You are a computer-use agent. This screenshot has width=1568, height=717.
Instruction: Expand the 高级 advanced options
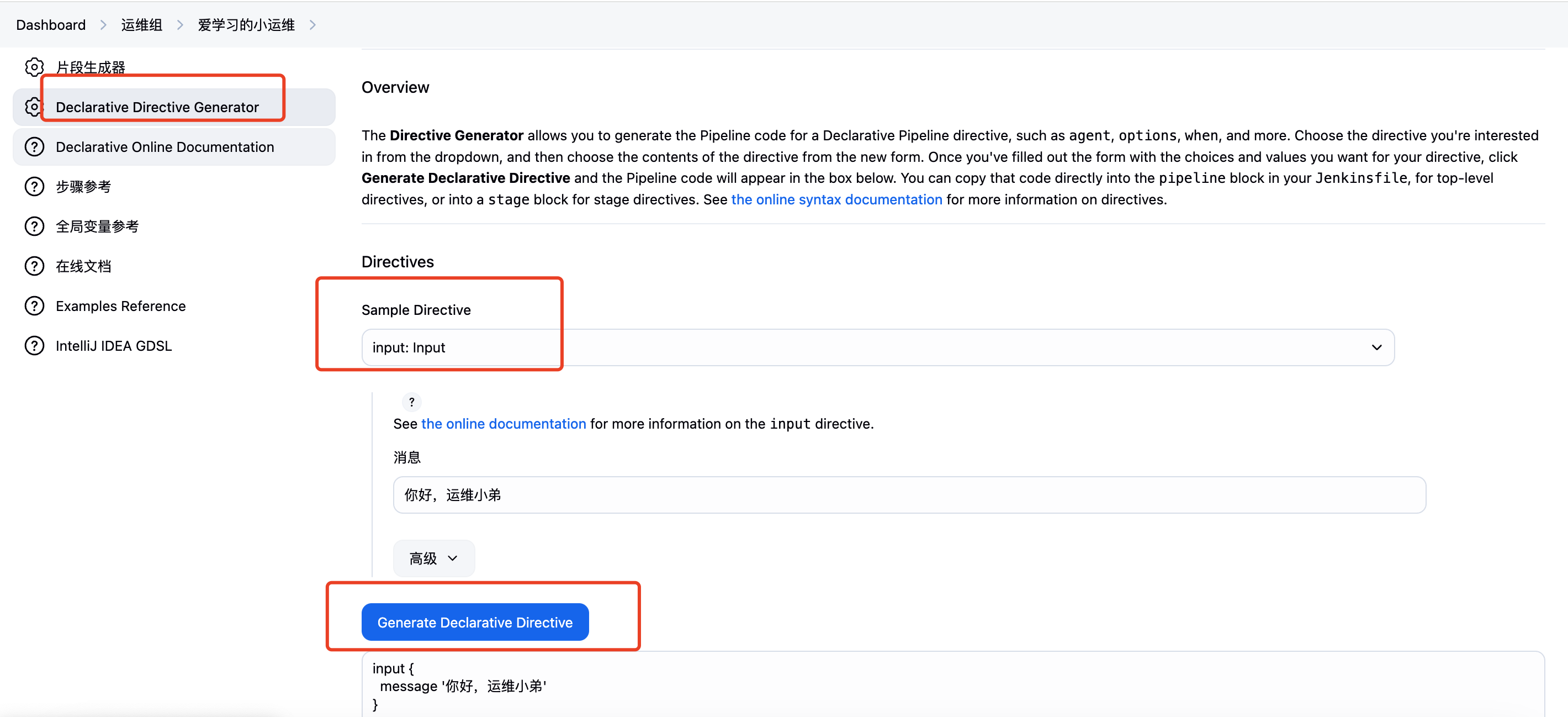433,558
